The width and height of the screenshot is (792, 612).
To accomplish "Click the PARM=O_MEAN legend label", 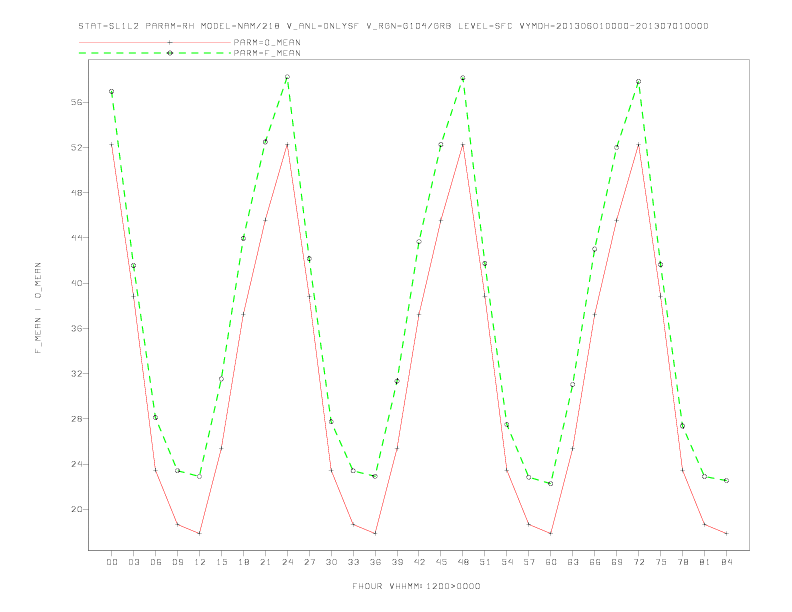I will 267,42.
